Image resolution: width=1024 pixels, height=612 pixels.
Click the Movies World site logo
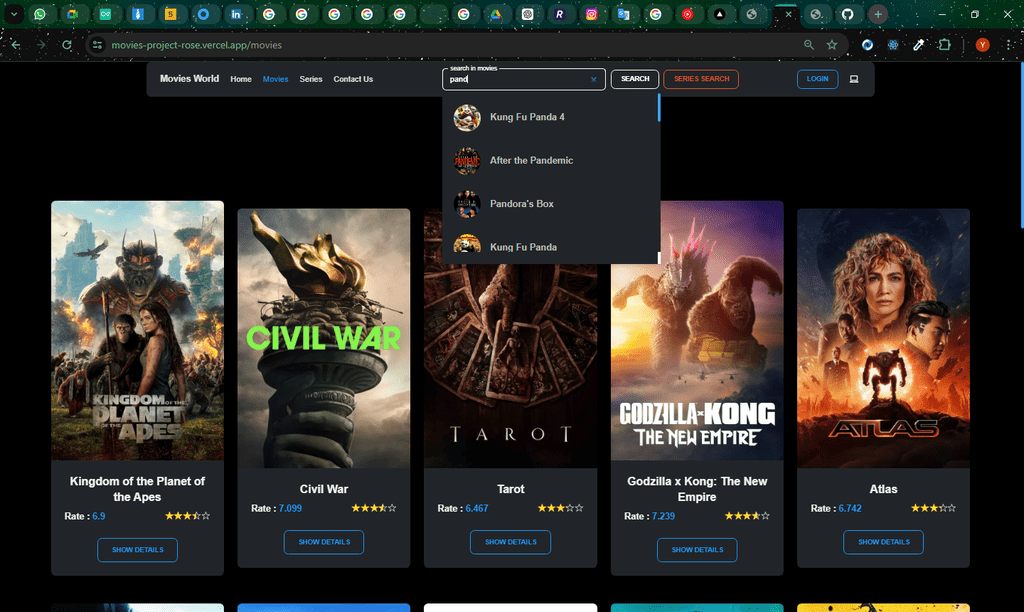click(189, 78)
